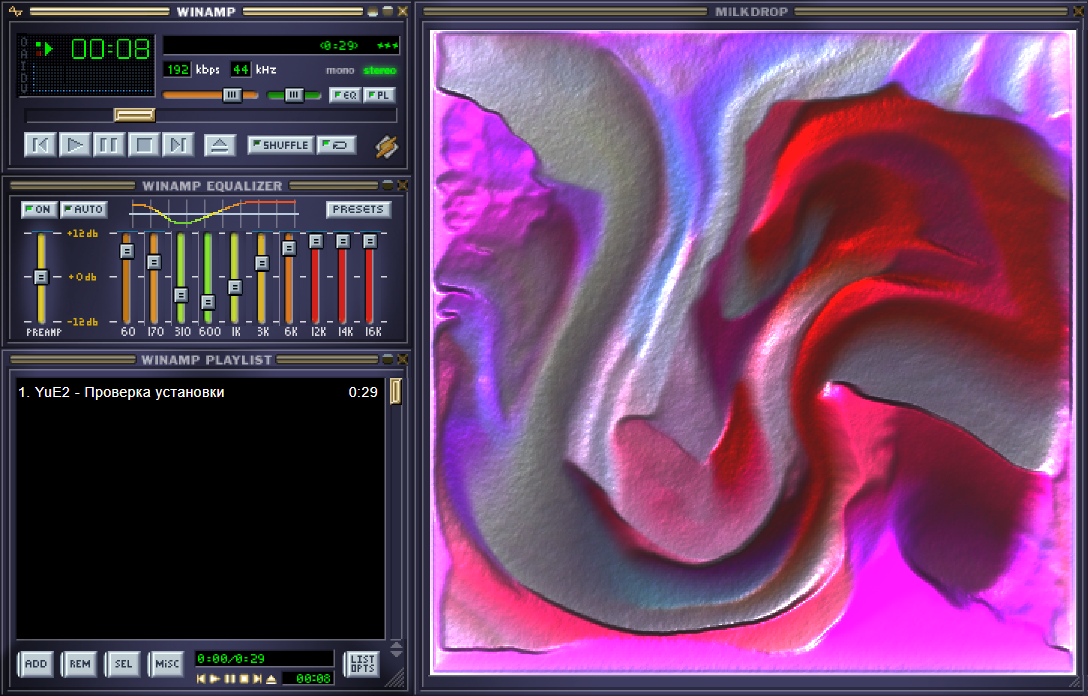Start playback with the large Play button
This screenshot has height=696, width=1088.
tap(74, 145)
